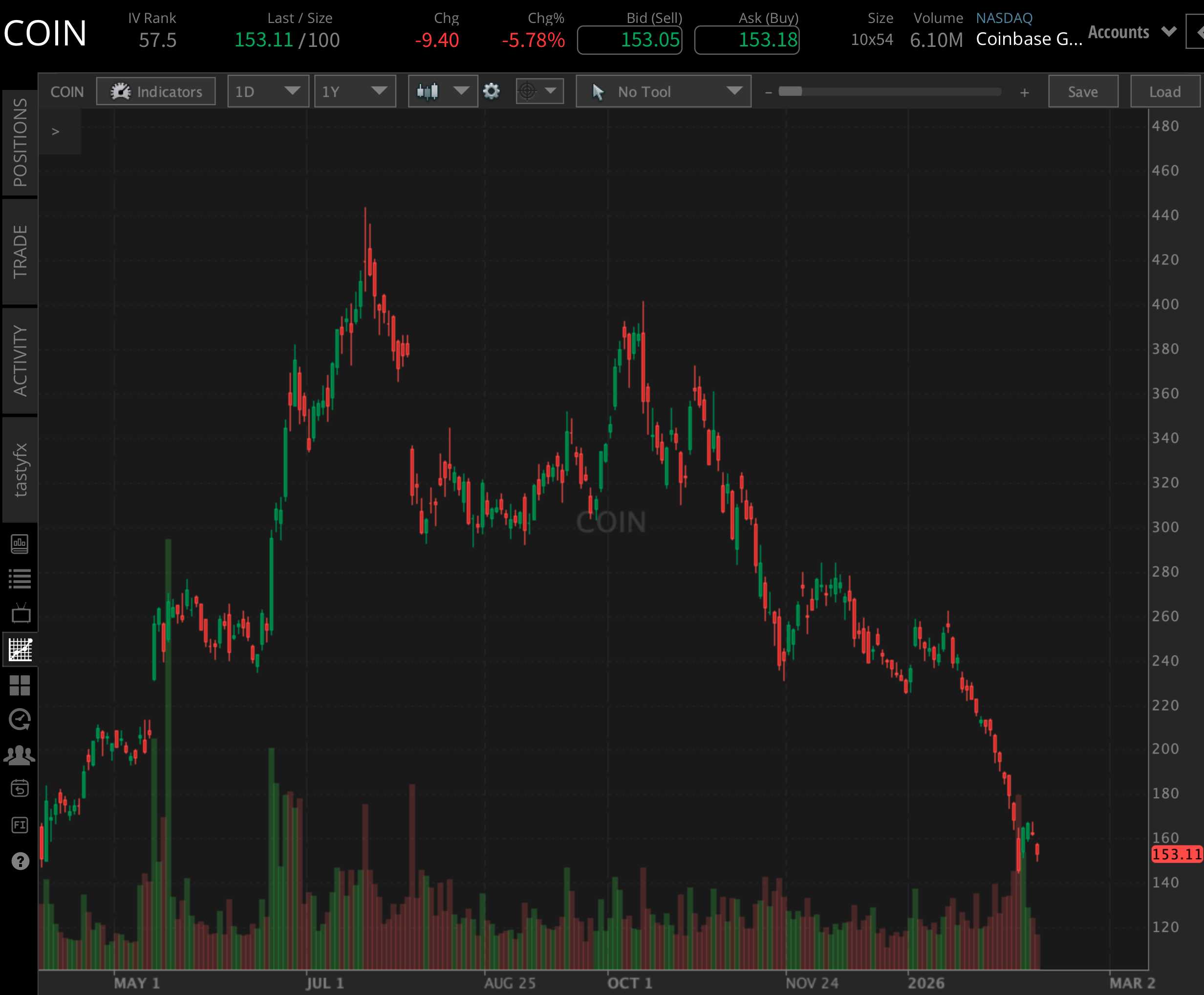Open the four-square grid view icon

pos(20,685)
